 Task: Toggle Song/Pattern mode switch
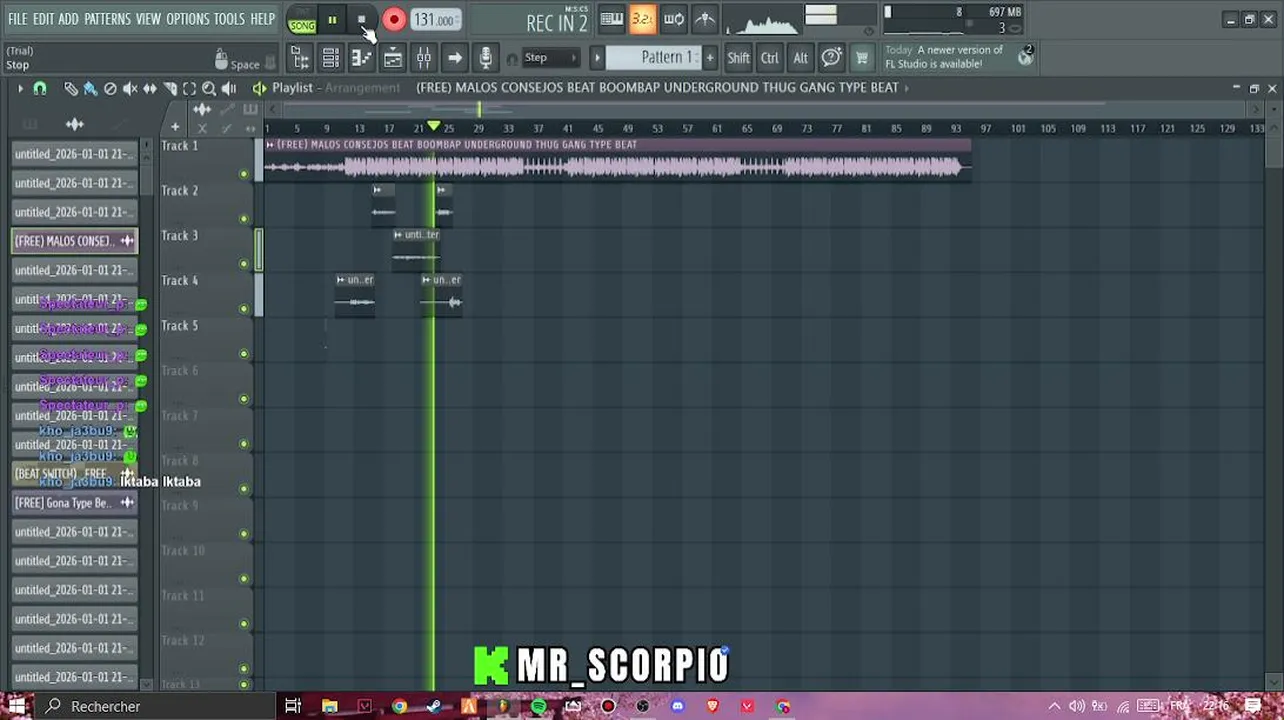pyautogui.click(x=301, y=20)
